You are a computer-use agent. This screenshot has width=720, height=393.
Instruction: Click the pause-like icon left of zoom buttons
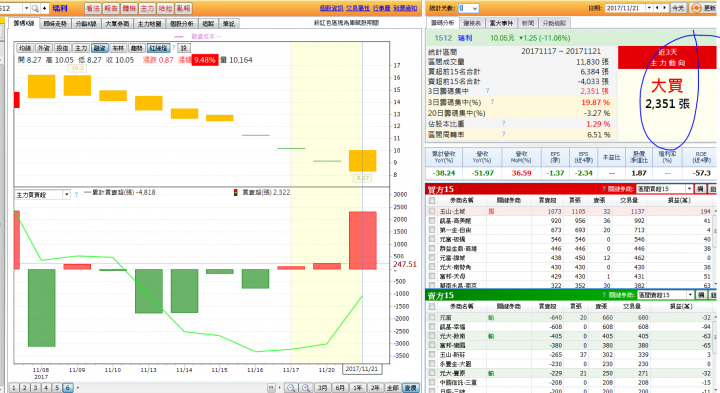point(271,388)
